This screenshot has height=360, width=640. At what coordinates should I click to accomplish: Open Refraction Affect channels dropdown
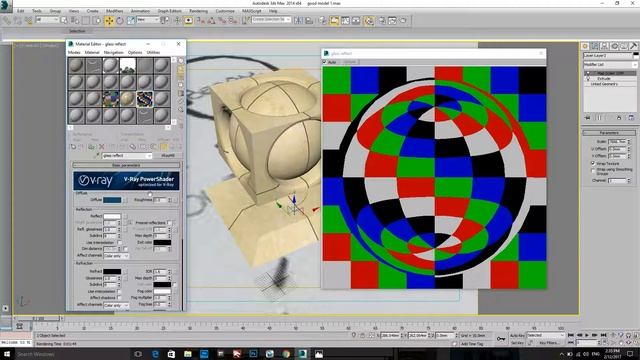click(x=116, y=305)
